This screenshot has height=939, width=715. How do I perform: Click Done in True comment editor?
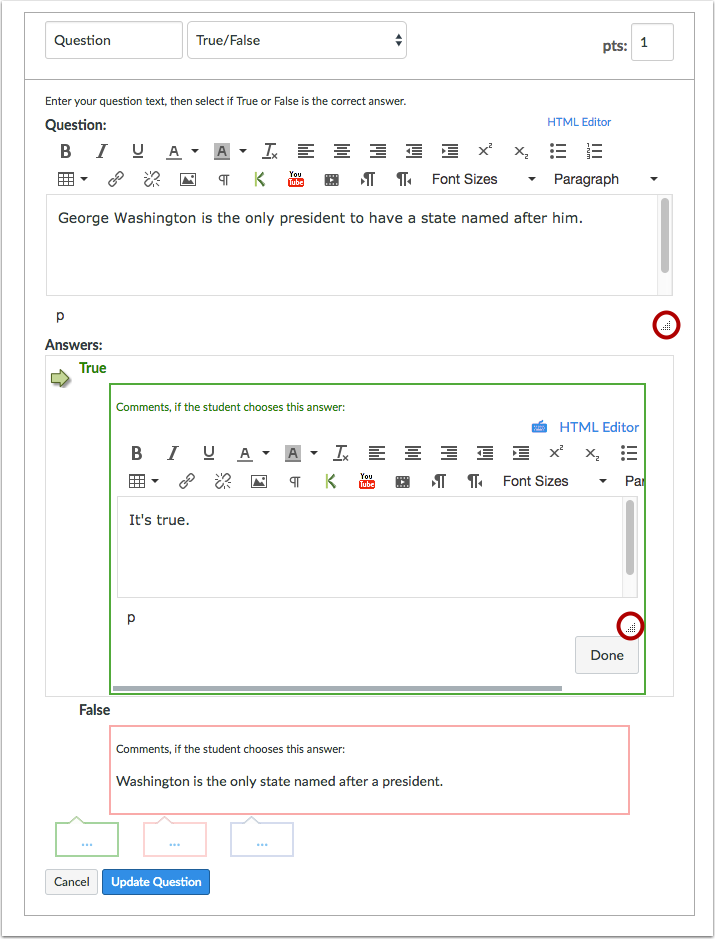[607, 655]
